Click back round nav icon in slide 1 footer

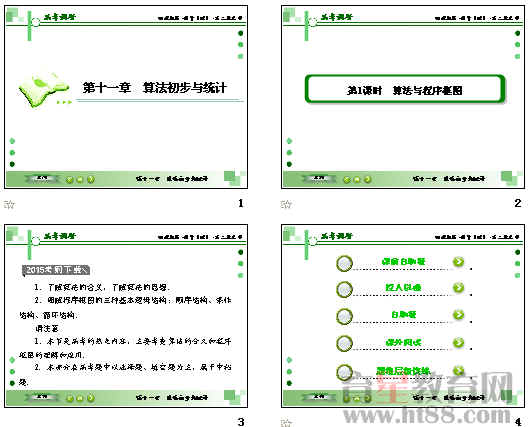pyautogui.click(x=70, y=180)
